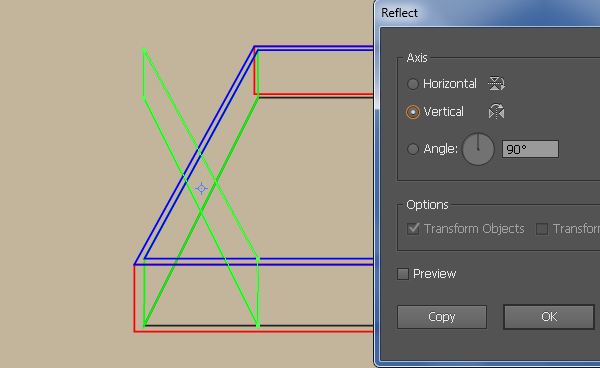The width and height of the screenshot is (600, 368).
Task: Click the red bottom-left corner of the artwork
Action: (x=135, y=331)
